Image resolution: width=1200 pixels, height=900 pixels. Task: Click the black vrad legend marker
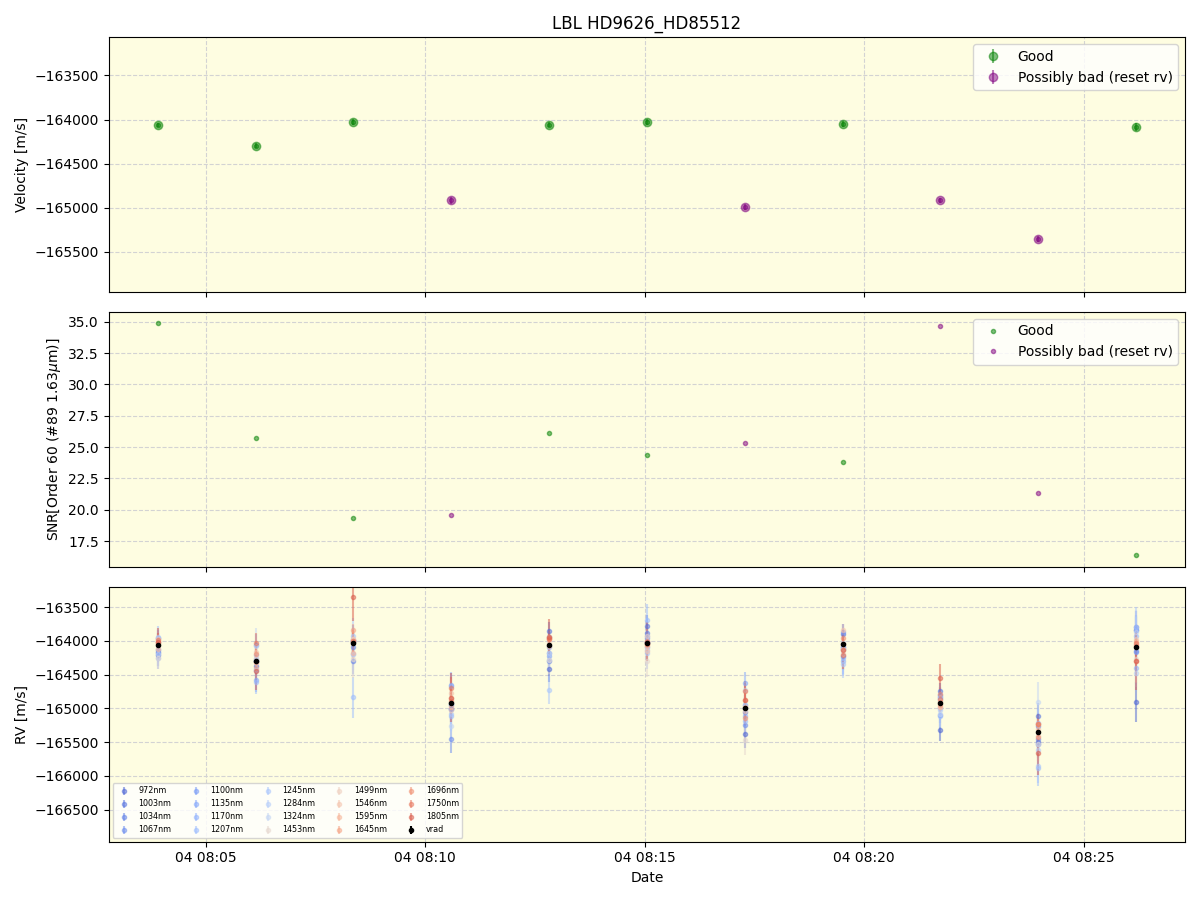[x=412, y=829]
